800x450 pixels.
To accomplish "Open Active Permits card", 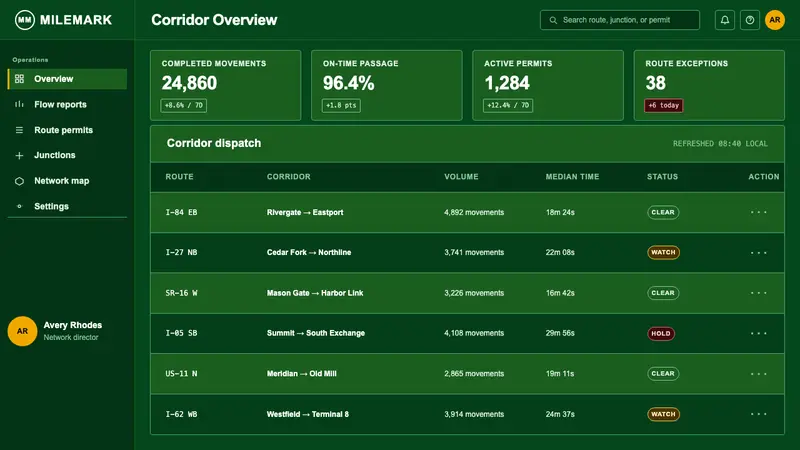I will (x=548, y=85).
